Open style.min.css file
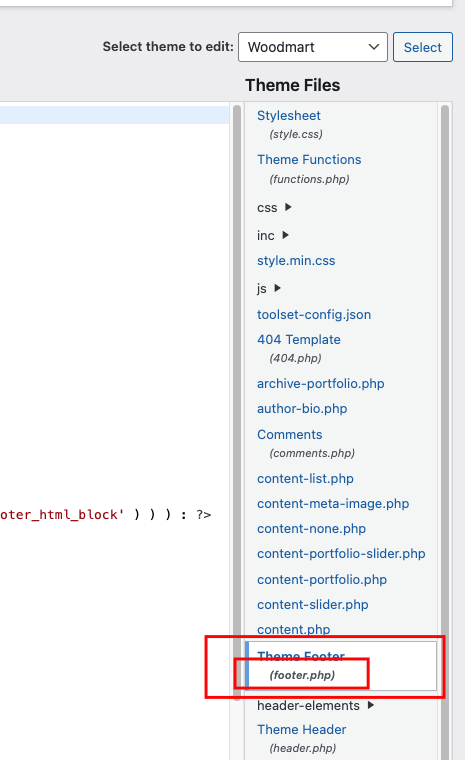The width and height of the screenshot is (465, 760). tap(296, 261)
